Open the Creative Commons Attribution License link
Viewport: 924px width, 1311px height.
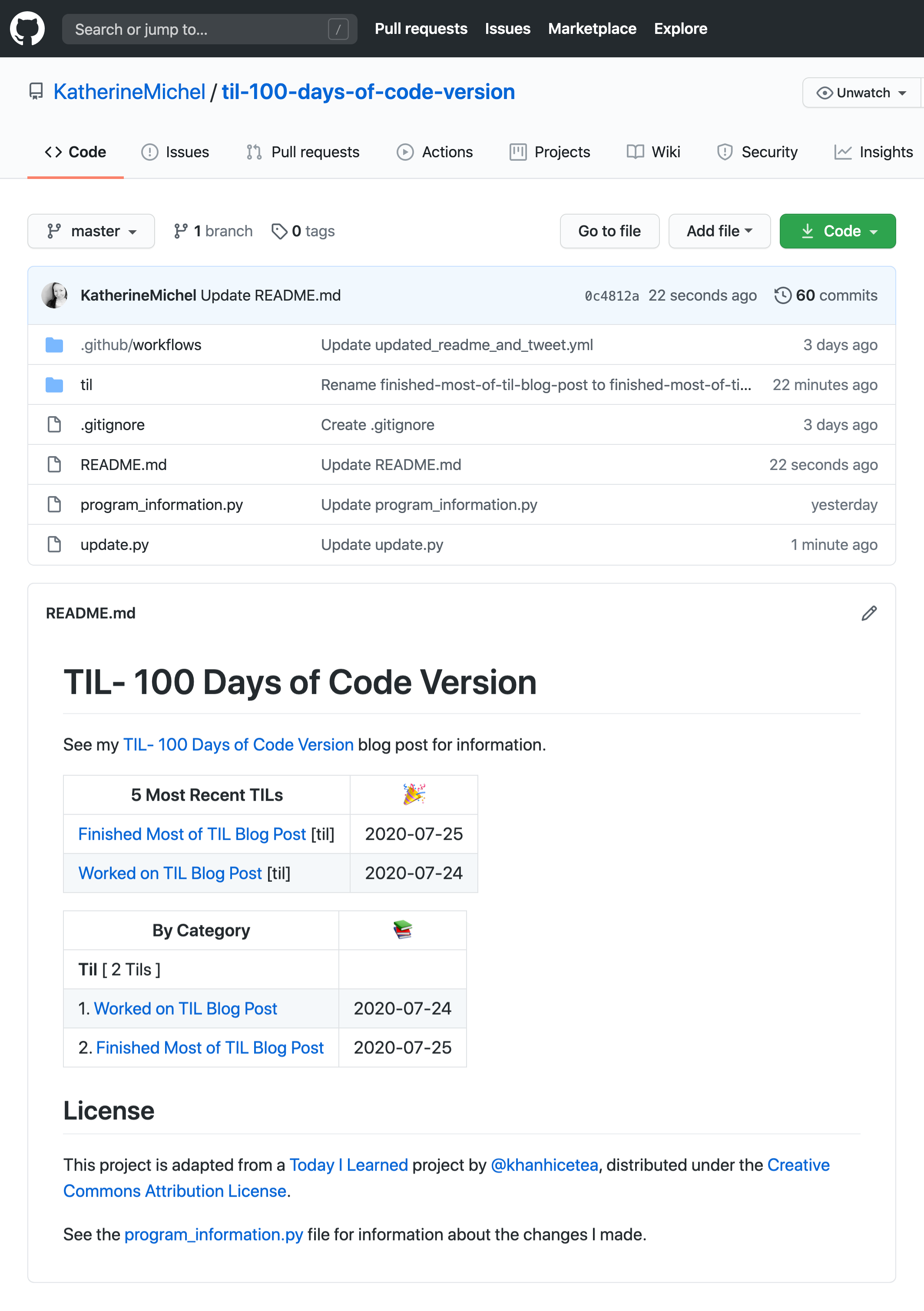click(x=447, y=1178)
